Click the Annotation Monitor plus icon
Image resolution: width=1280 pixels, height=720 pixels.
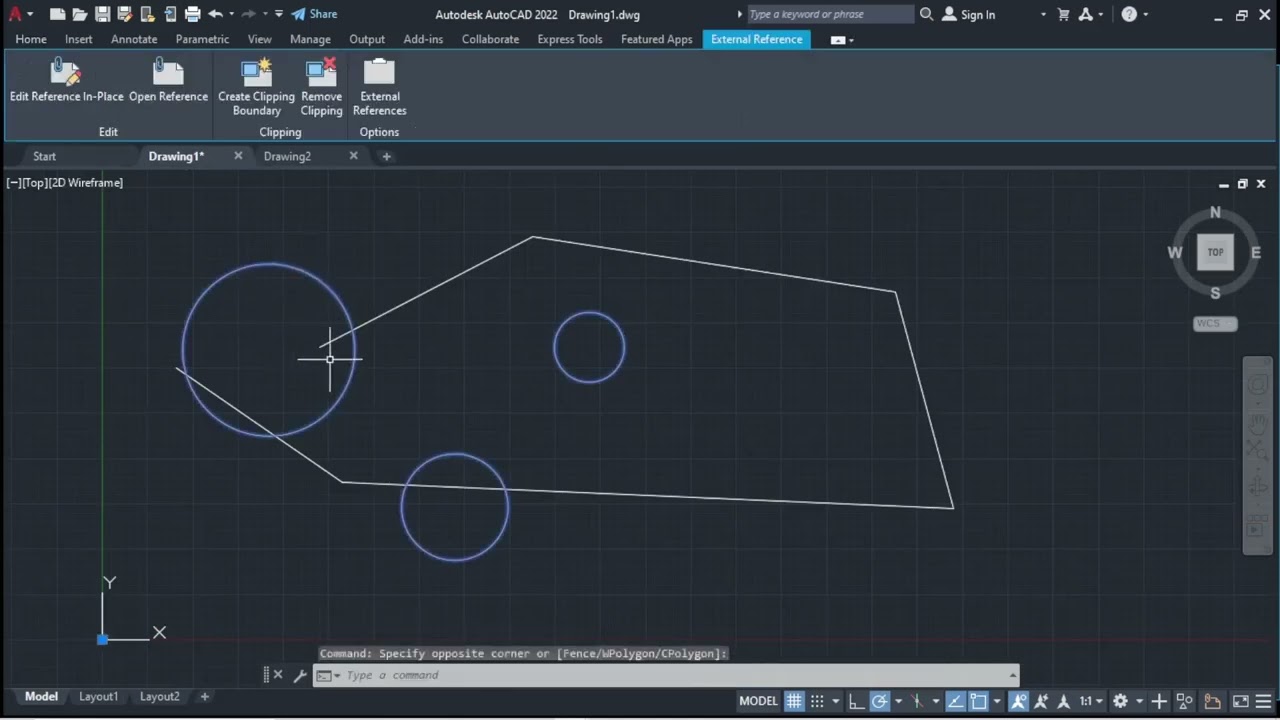[x=1159, y=701]
